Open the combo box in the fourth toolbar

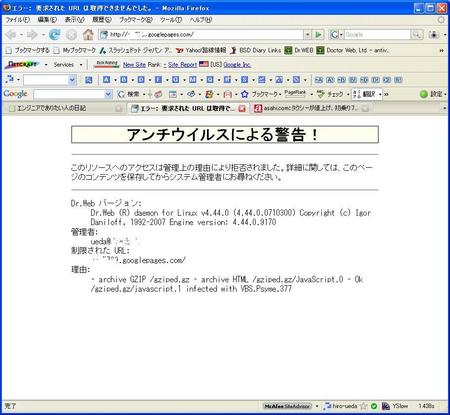pyautogui.click(x=50, y=80)
